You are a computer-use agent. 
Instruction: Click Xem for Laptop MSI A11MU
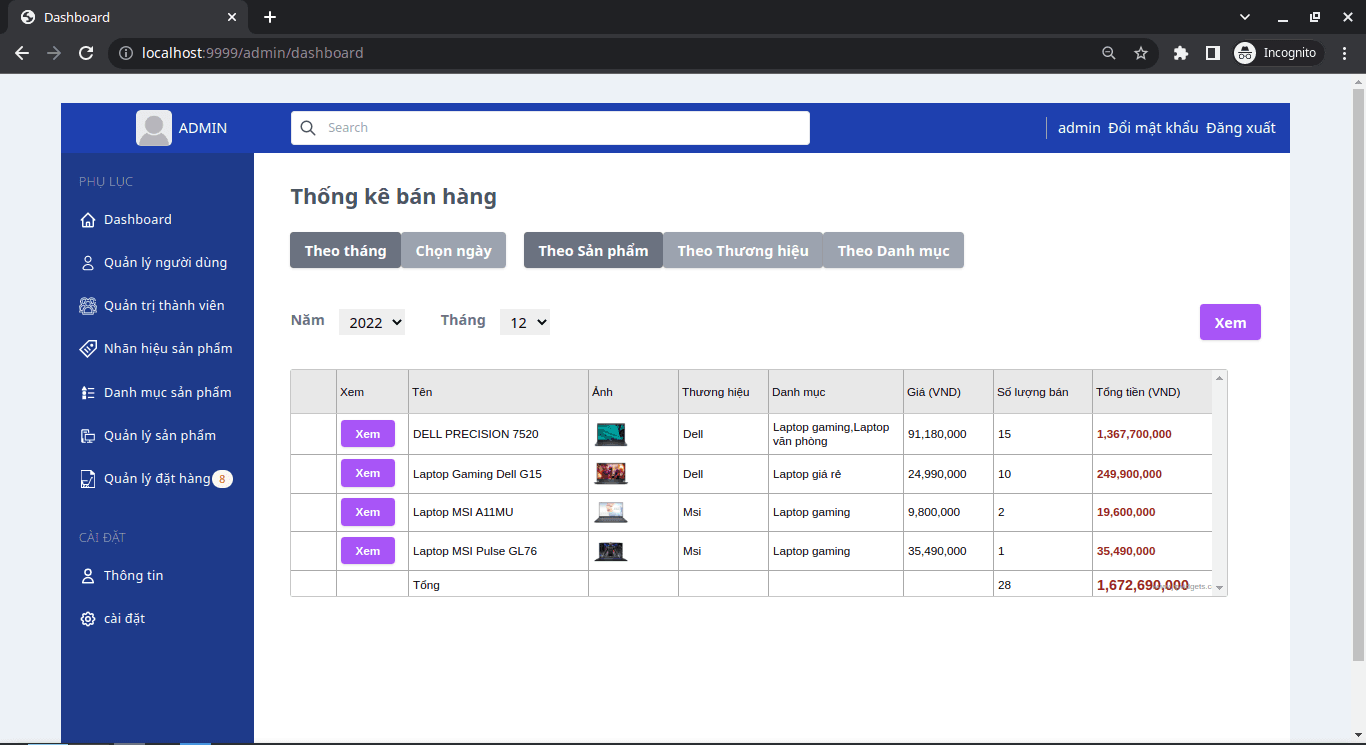(368, 512)
